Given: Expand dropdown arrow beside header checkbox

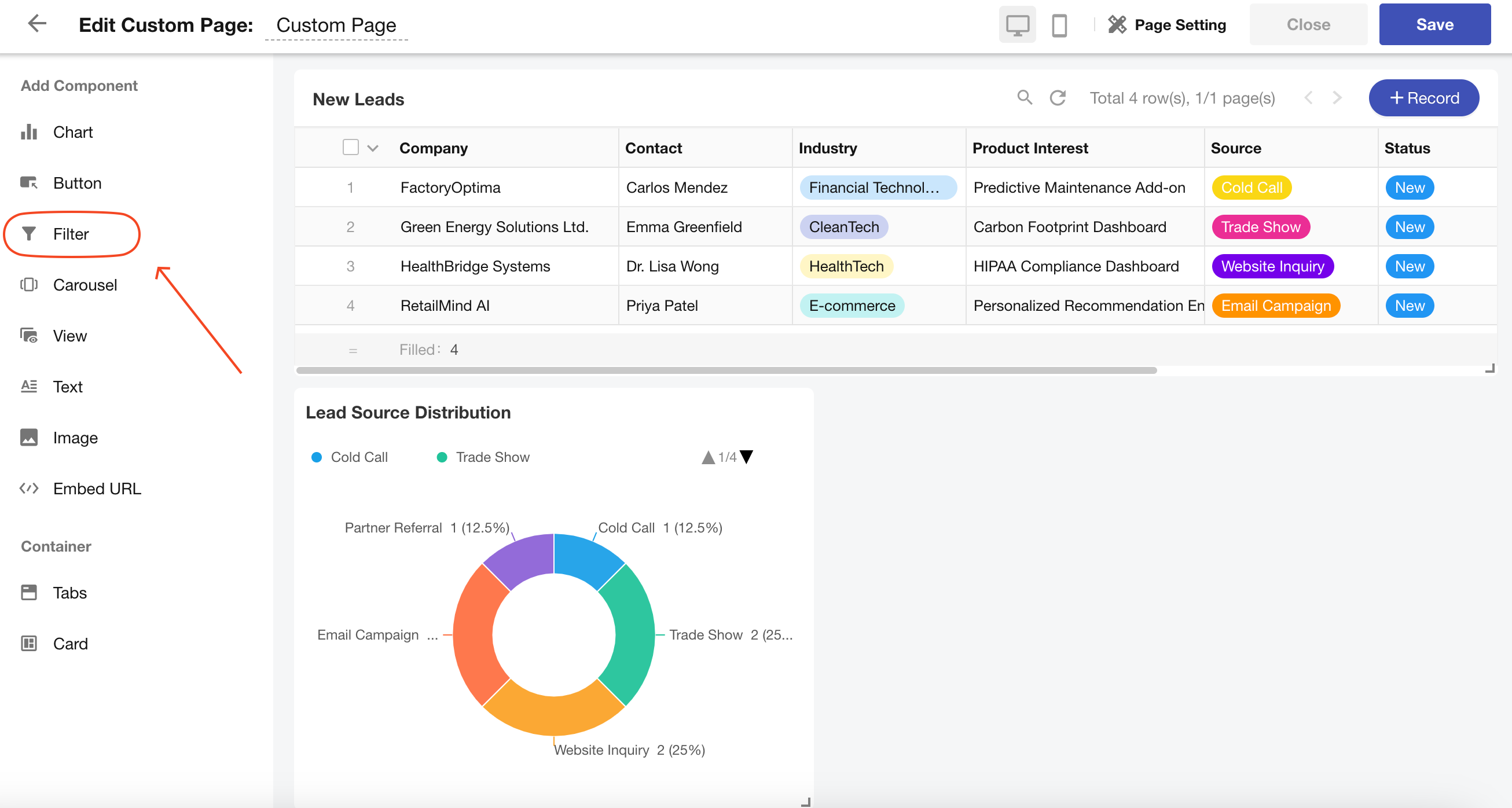Looking at the screenshot, I should point(373,148).
